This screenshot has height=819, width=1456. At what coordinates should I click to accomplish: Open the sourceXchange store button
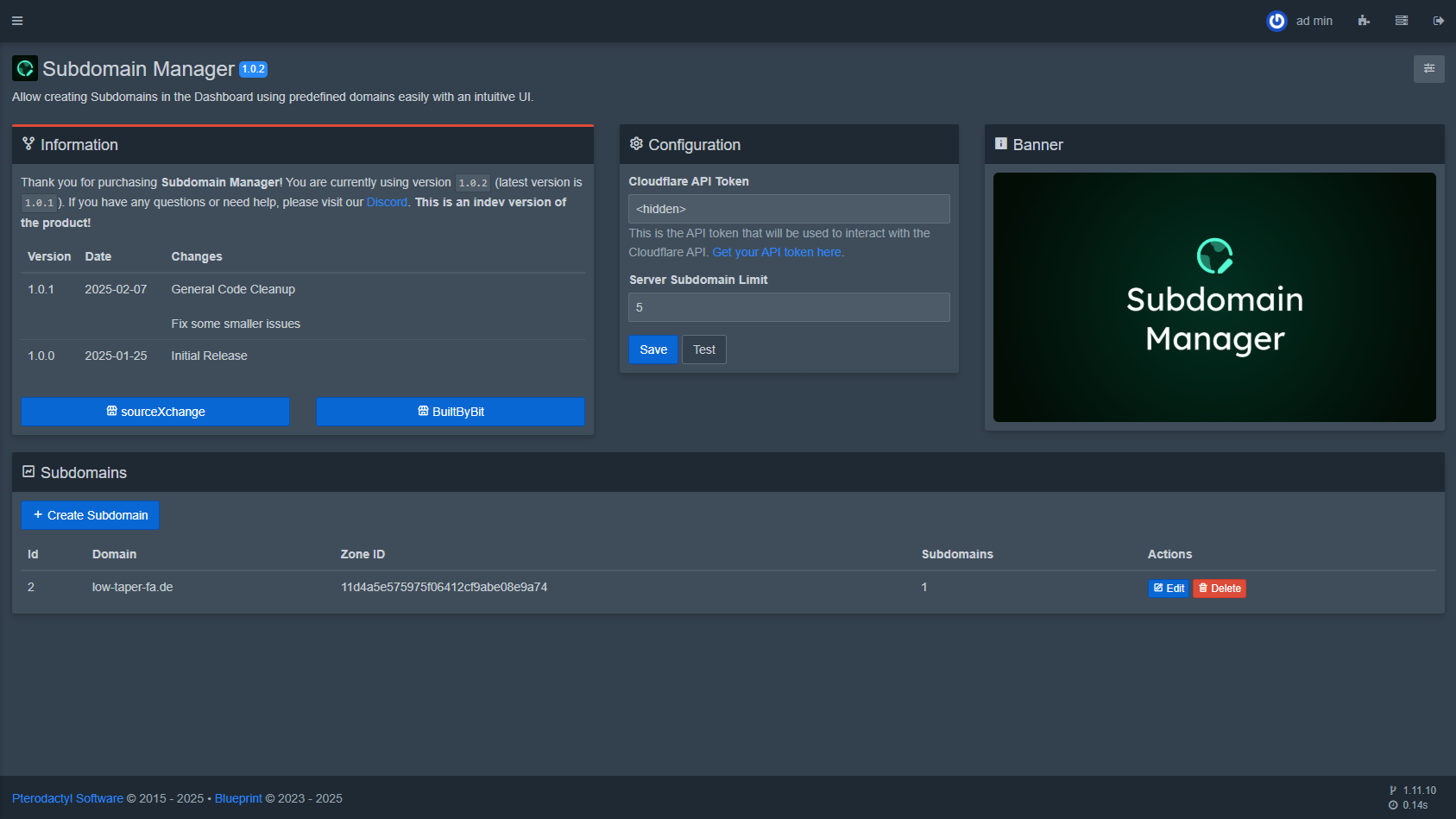click(155, 412)
